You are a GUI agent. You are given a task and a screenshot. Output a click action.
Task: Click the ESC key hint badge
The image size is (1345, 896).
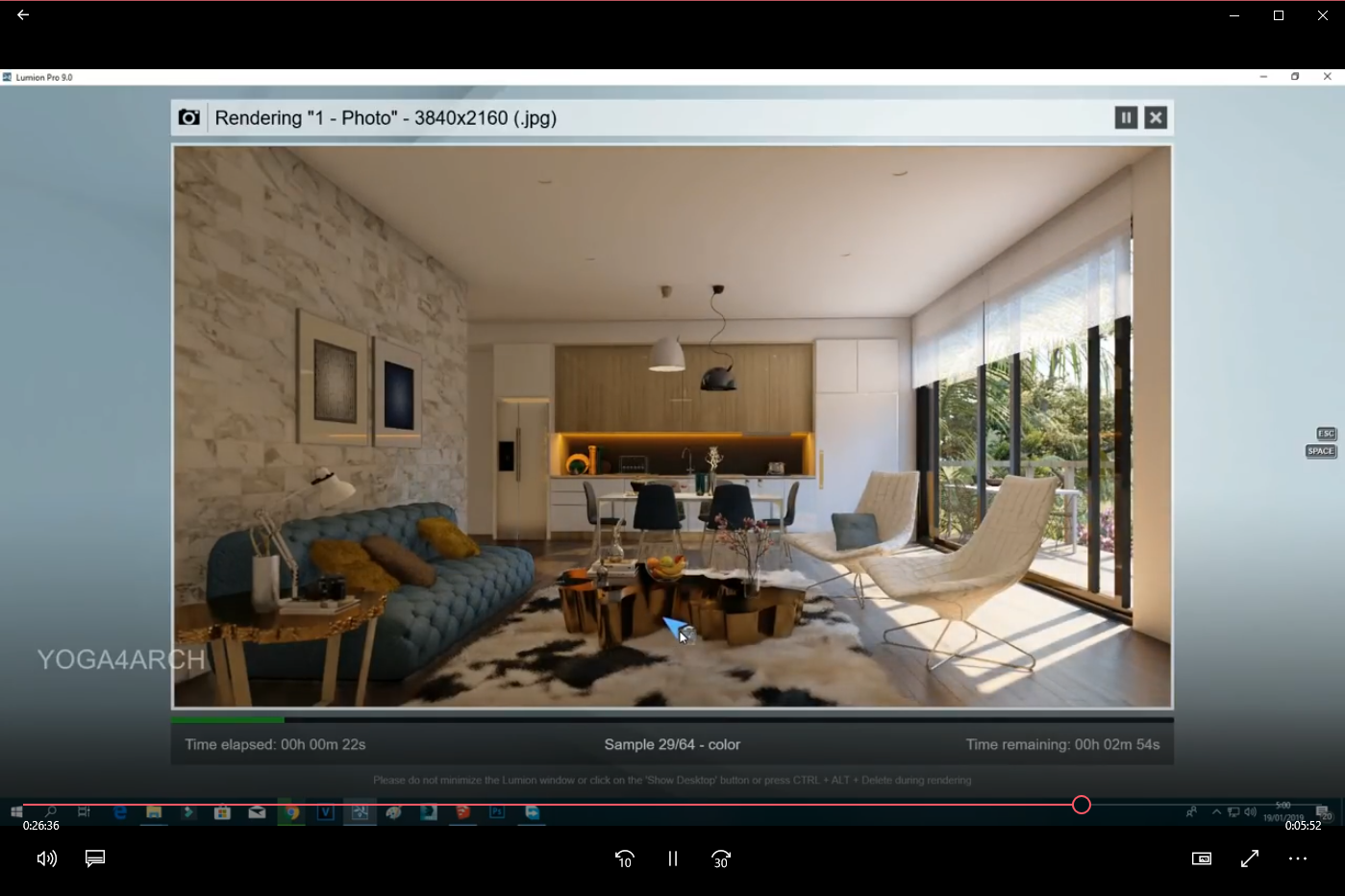point(1326,434)
